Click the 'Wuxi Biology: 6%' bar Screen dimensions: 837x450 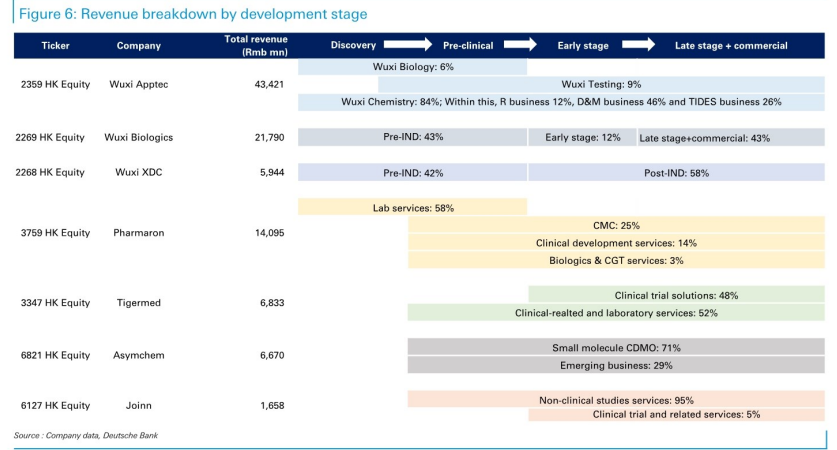[x=413, y=67]
